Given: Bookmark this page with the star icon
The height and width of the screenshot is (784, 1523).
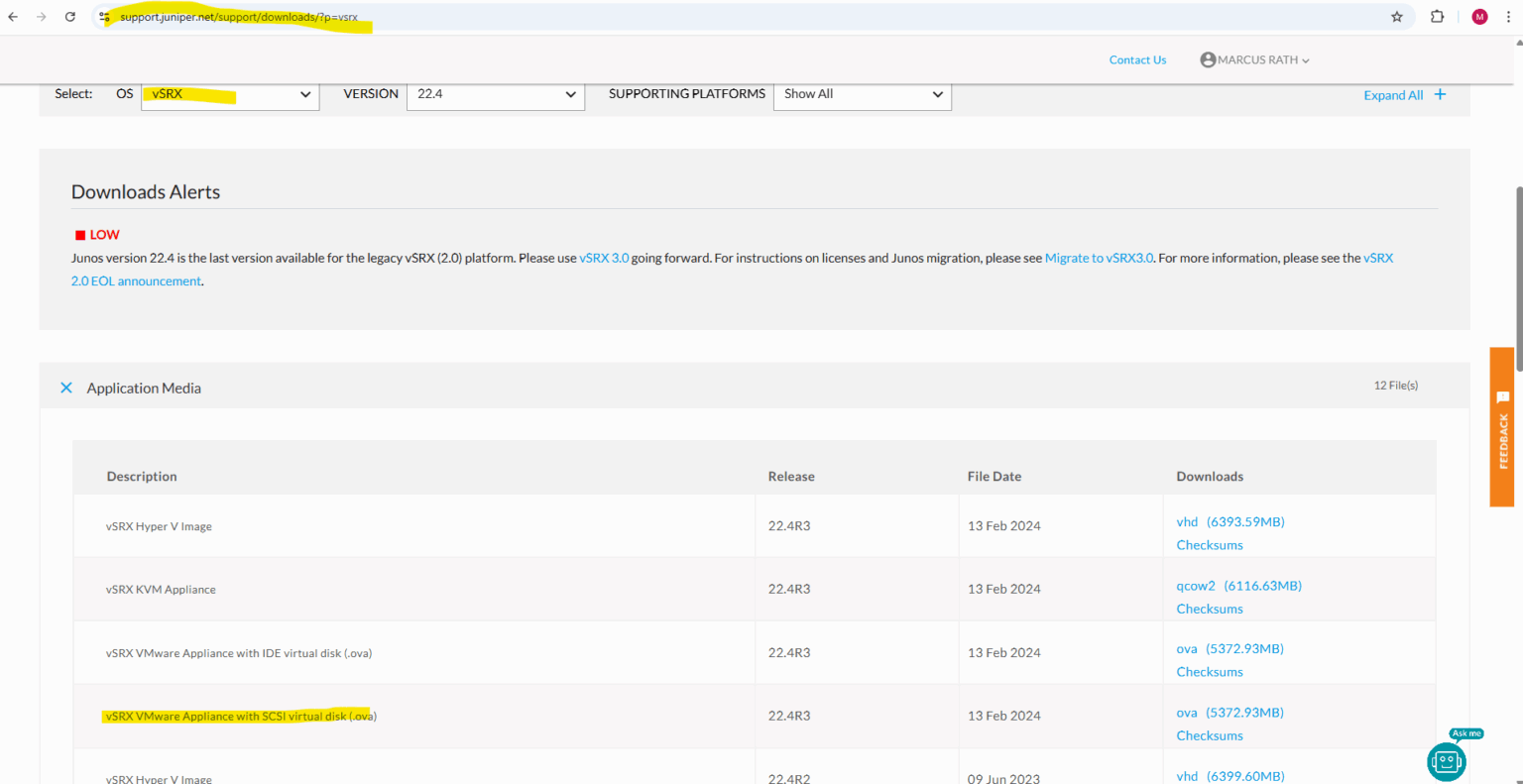Looking at the screenshot, I should 1396,17.
